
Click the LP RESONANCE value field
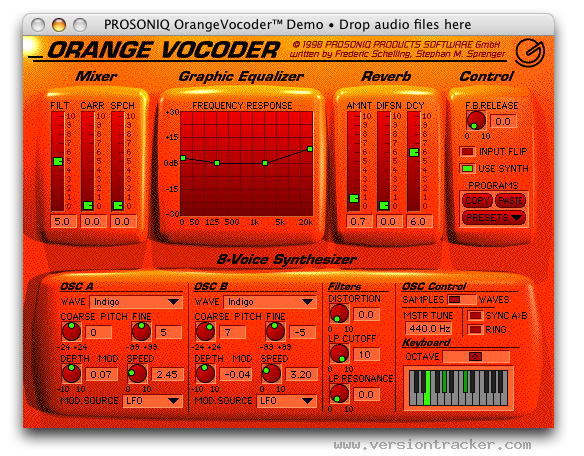(x=366, y=395)
